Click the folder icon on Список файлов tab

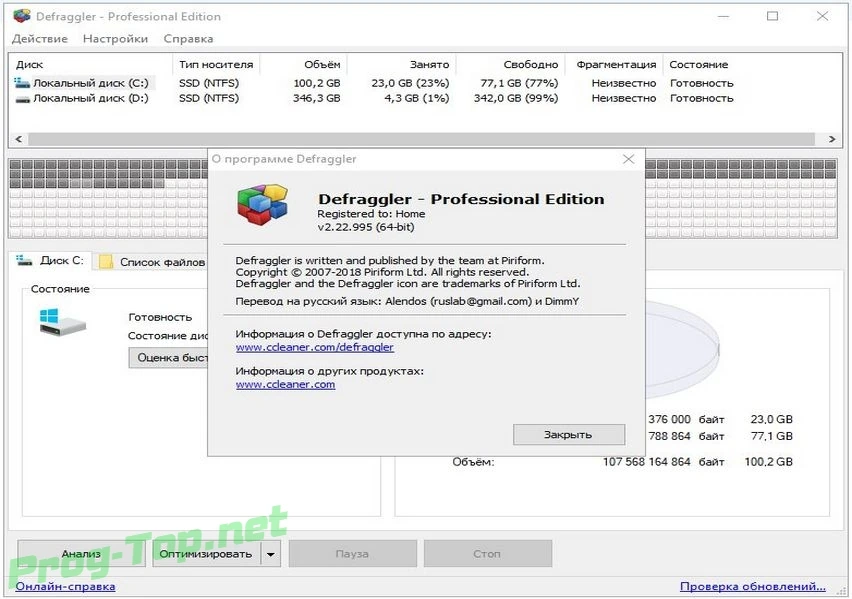[x=106, y=262]
